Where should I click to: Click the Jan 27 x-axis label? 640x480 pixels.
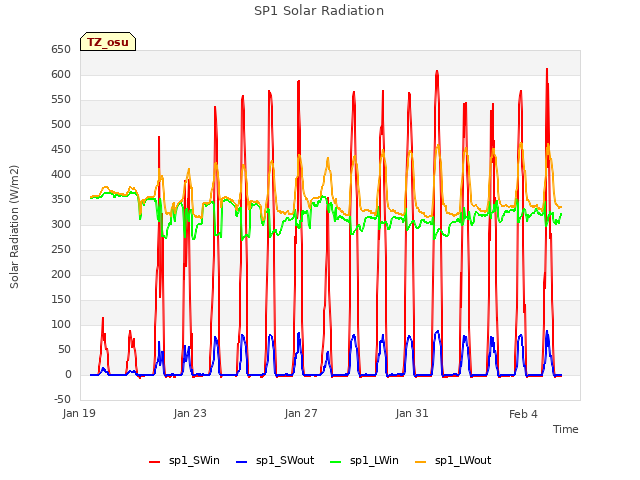pyautogui.click(x=301, y=413)
